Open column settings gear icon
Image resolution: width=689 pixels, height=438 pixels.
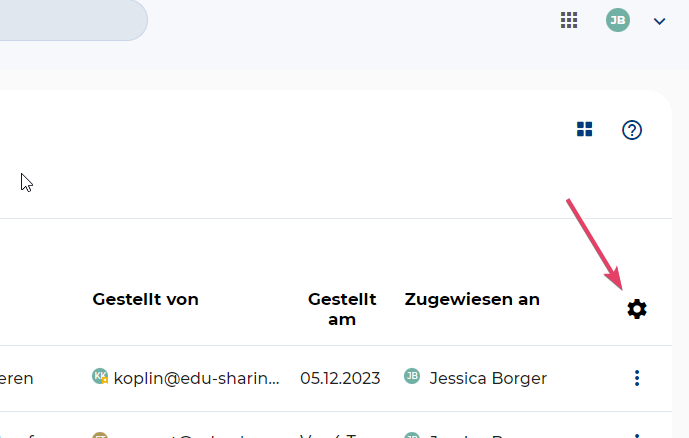pos(637,309)
